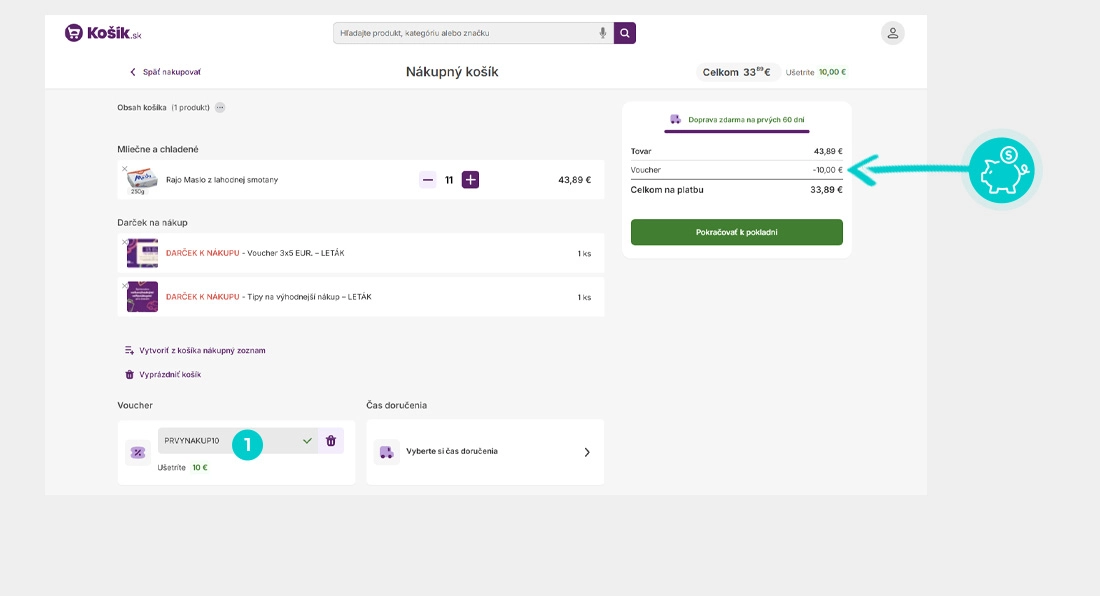Image resolution: width=1100 pixels, height=596 pixels.
Task: Open the user account profile icon
Action: (892, 33)
